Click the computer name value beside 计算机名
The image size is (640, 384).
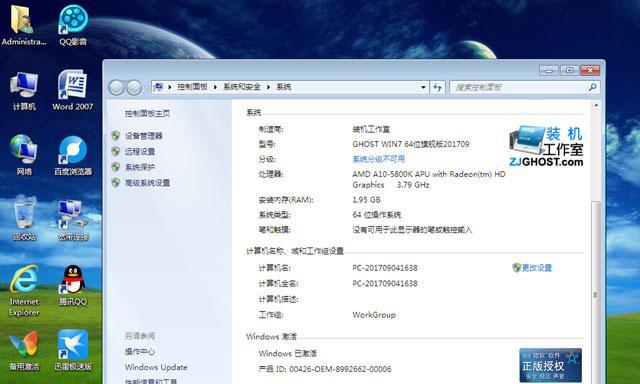385,268
